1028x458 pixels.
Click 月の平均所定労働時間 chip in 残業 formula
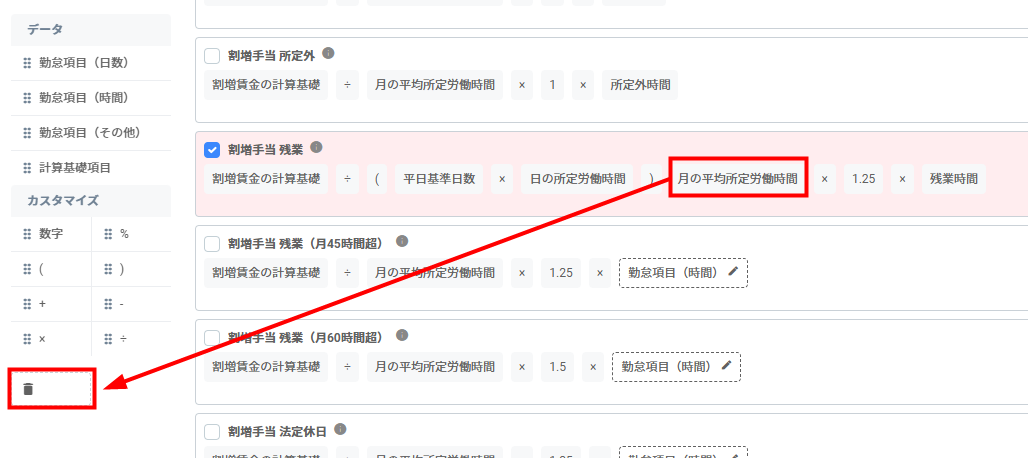click(738, 178)
